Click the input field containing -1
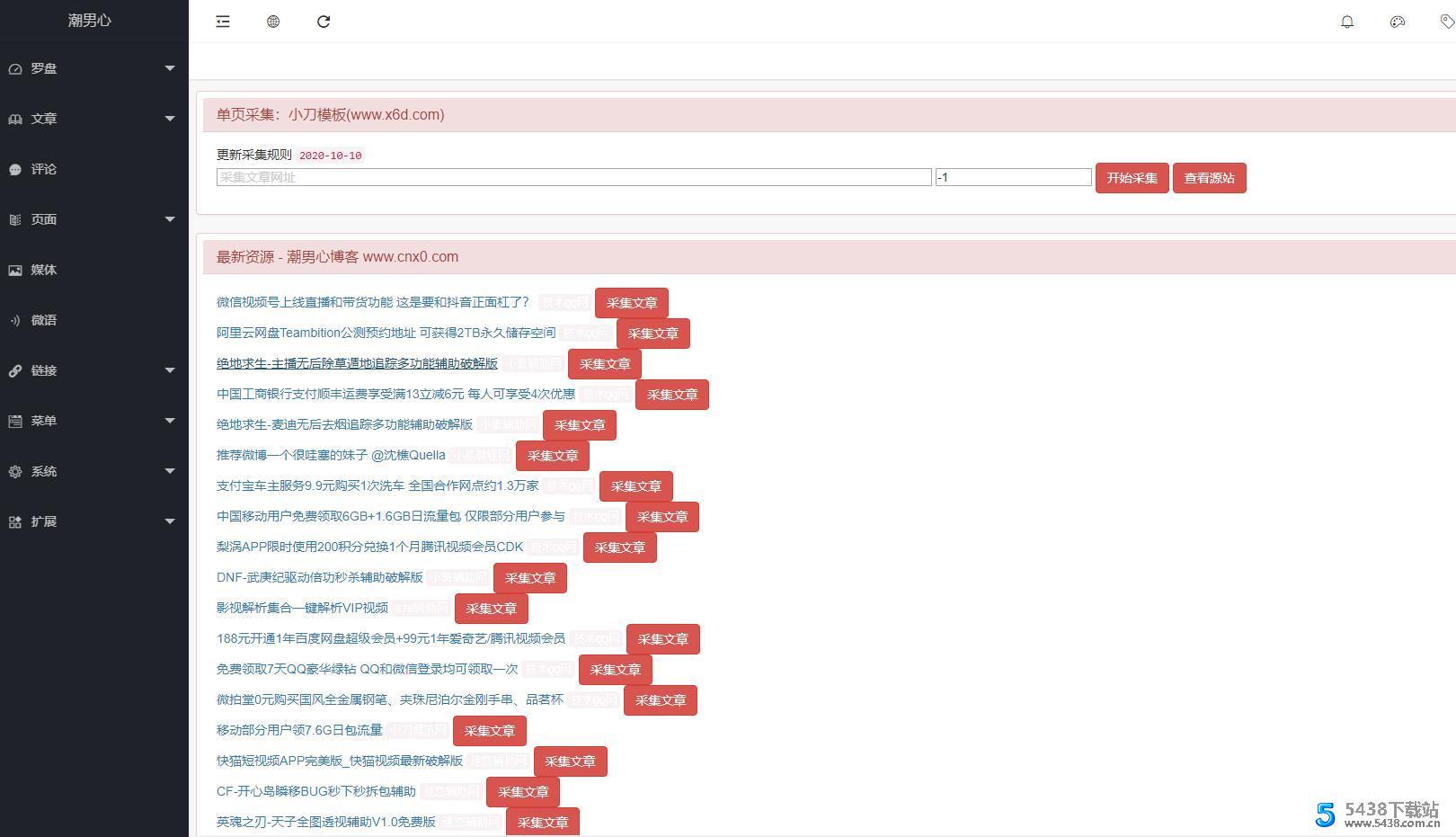The height and width of the screenshot is (837, 1456). point(1013,177)
